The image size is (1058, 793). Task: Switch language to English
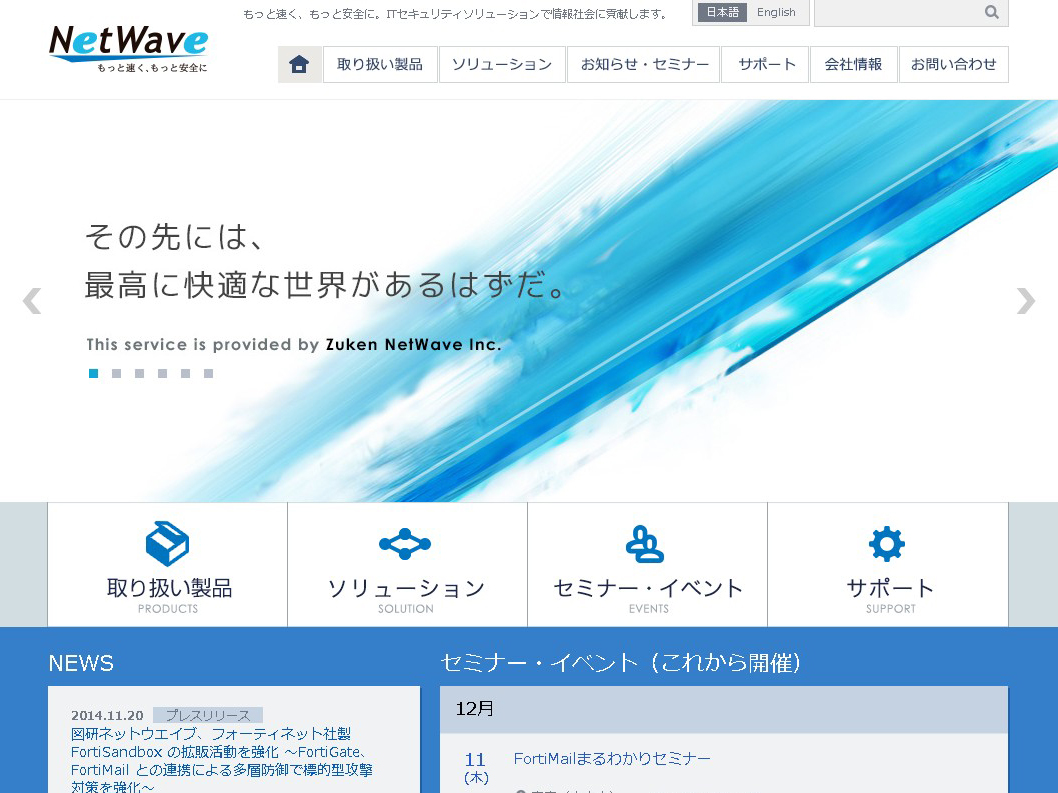click(x=776, y=13)
